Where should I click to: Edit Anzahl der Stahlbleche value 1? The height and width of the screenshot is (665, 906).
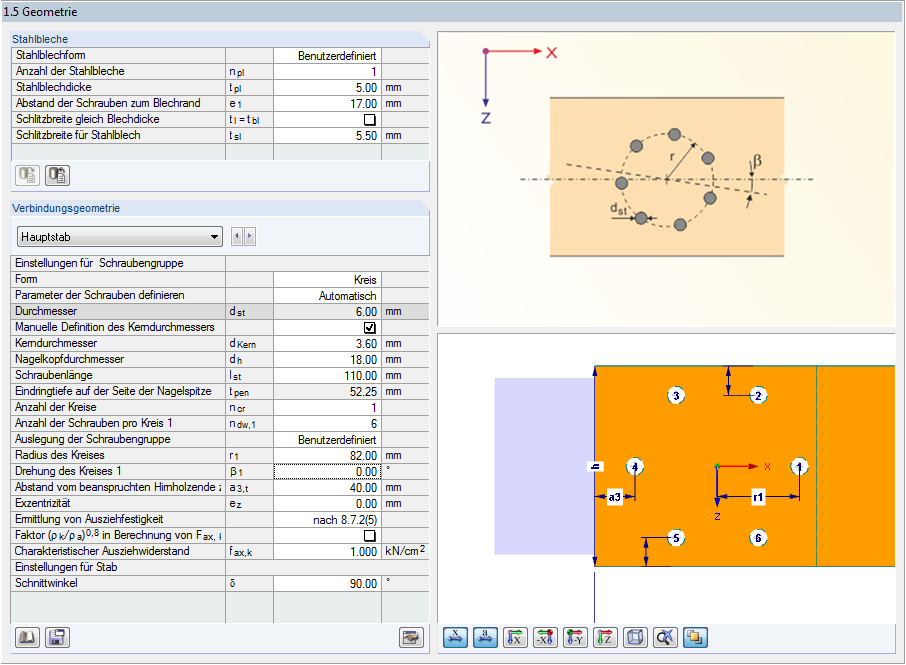[327, 72]
